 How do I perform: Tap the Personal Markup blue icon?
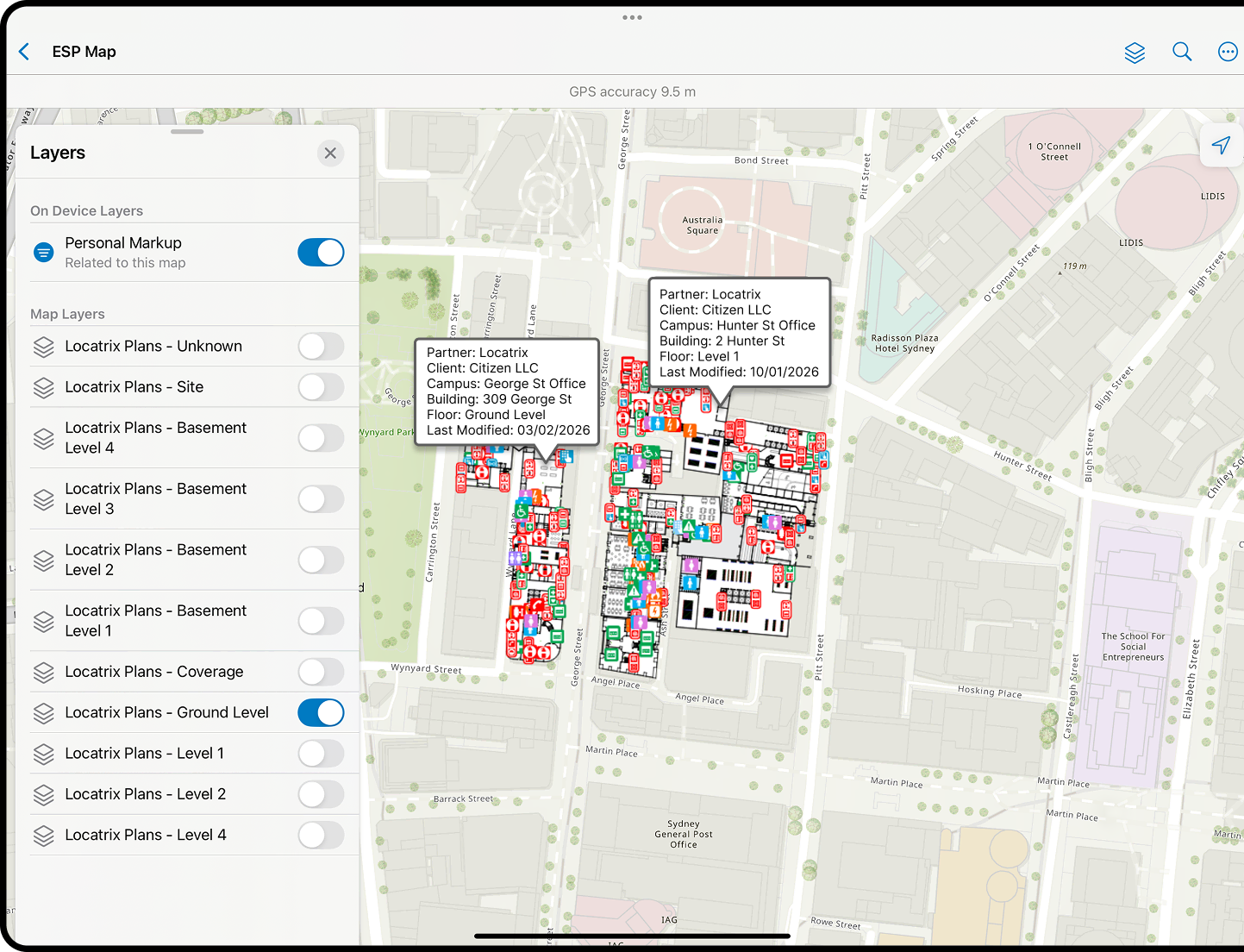coord(43,252)
